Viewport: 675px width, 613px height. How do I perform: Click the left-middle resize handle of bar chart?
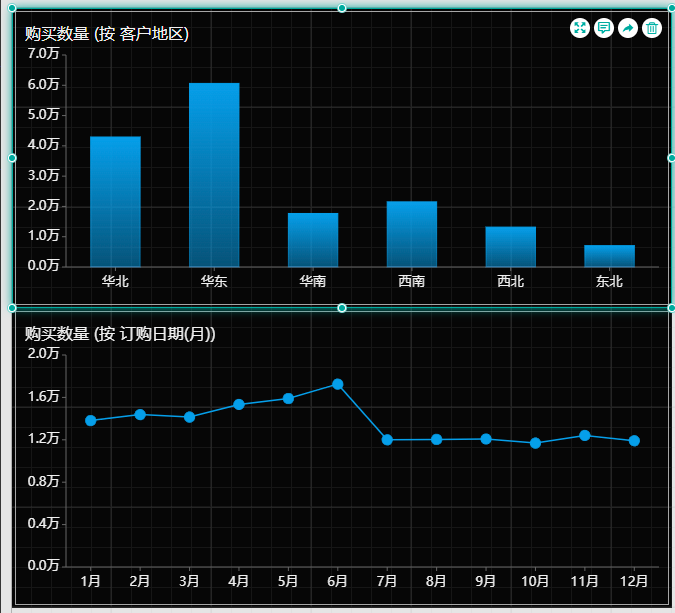(x=13, y=158)
